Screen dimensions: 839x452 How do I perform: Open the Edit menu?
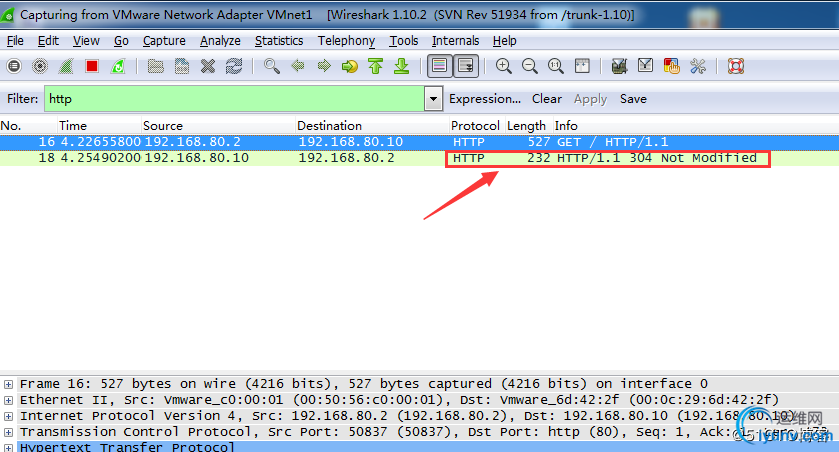[48, 41]
